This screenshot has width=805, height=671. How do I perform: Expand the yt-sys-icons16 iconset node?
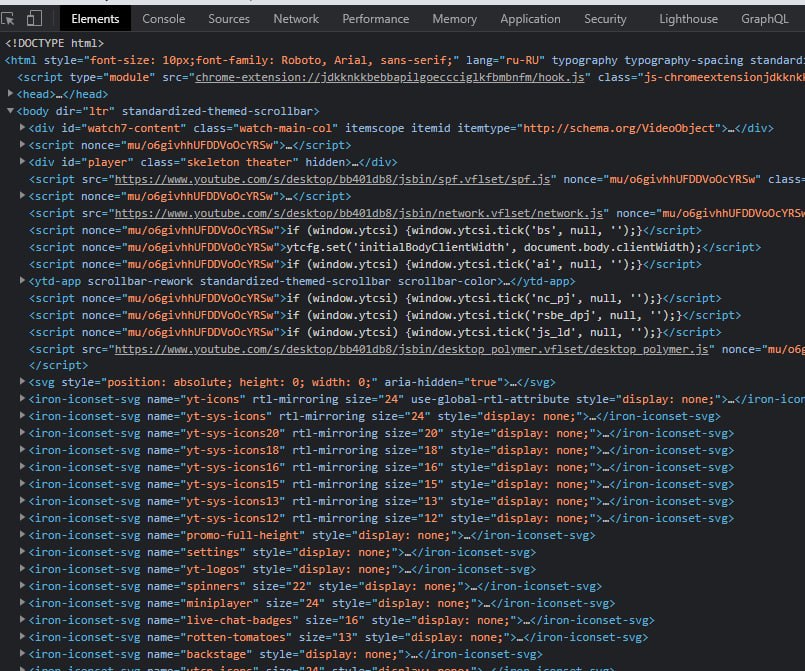(22, 466)
